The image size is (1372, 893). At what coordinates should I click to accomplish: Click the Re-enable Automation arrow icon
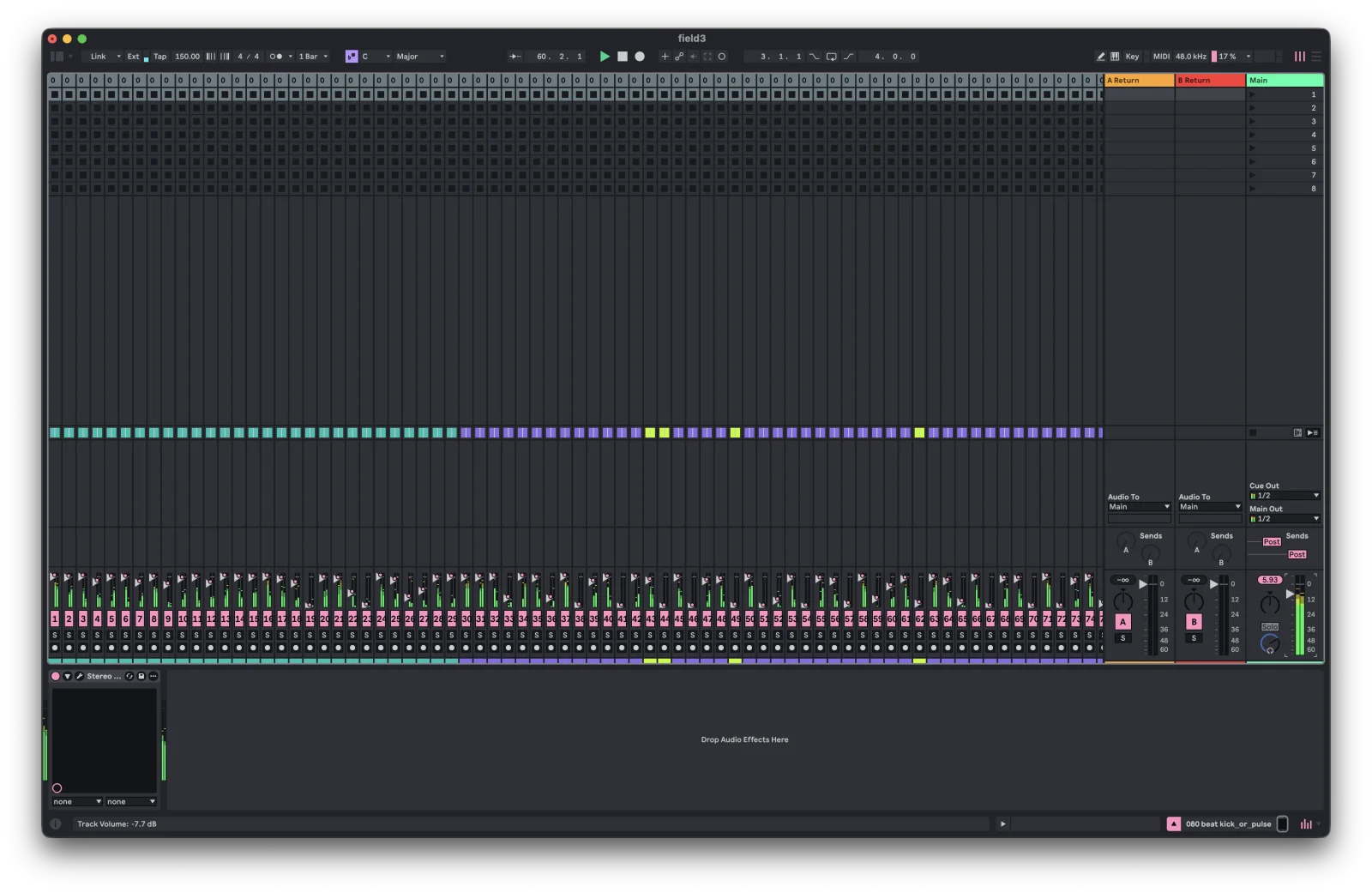point(693,57)
